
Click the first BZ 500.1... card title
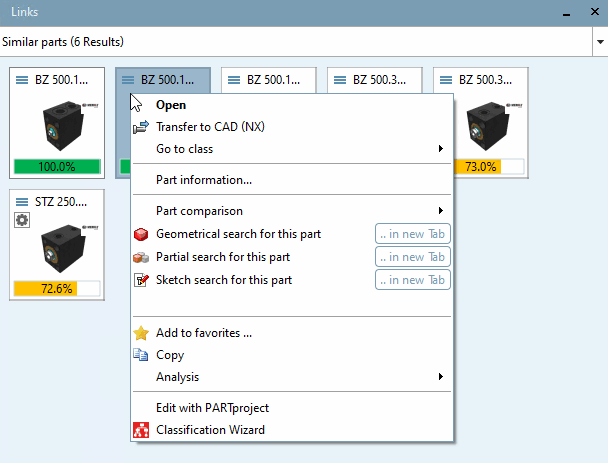[x=61, y=80]
